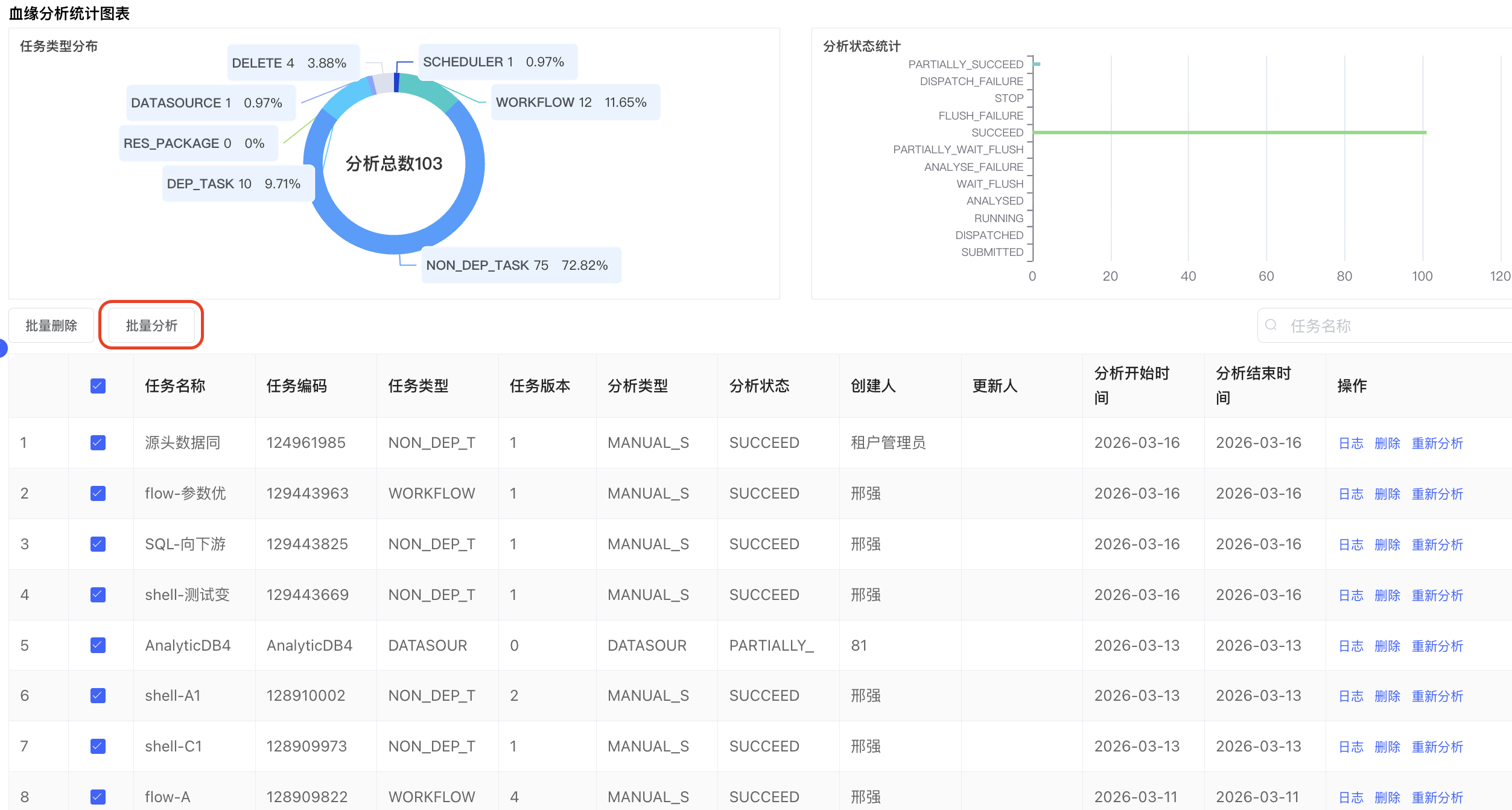
Task: Click 删除 for flow-参数优
Action: 1388,493
